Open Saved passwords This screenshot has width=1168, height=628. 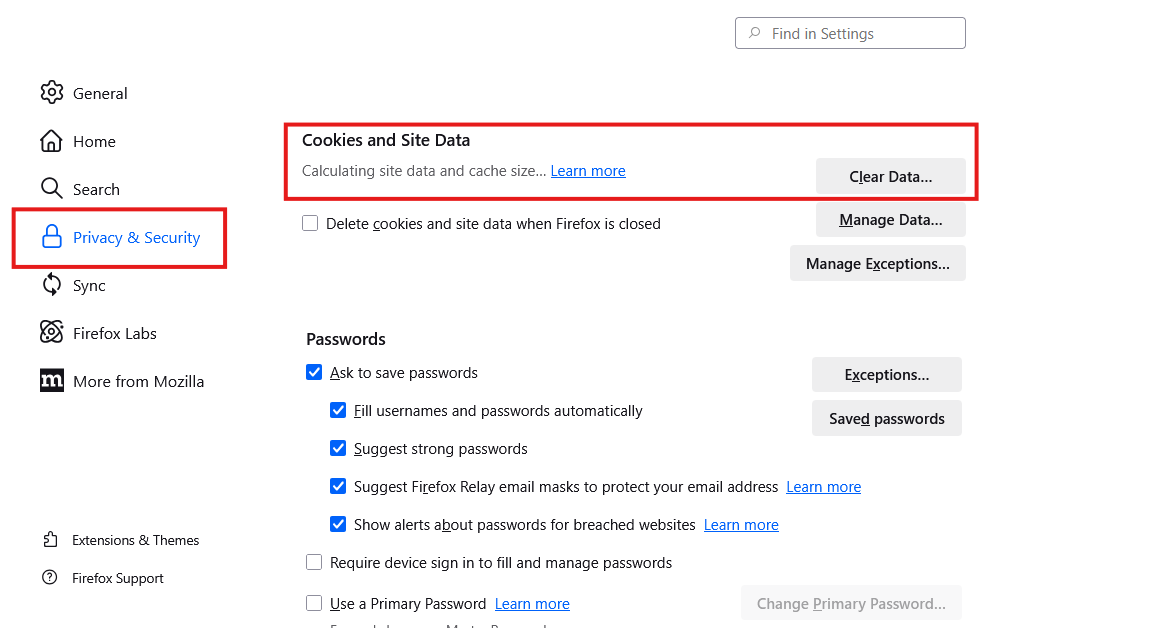pyautogui.click(x=886, y=418)
